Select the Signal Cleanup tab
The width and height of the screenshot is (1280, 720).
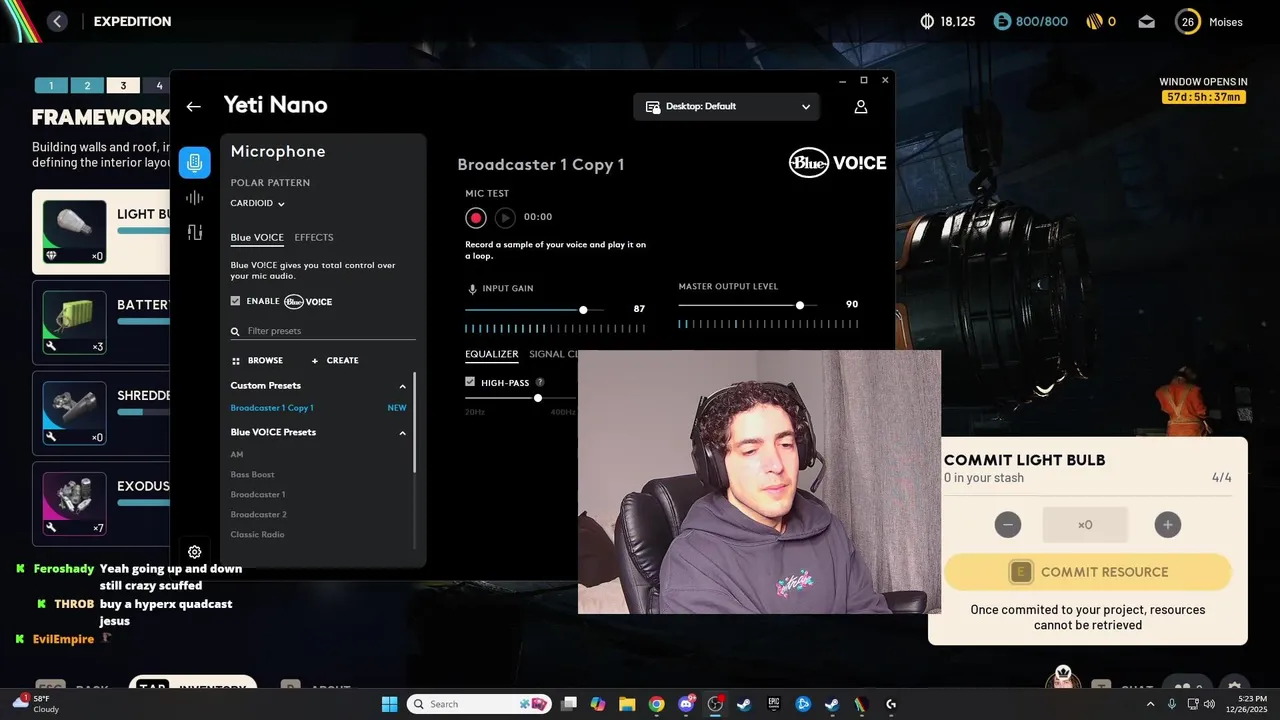tap(553, 354)
